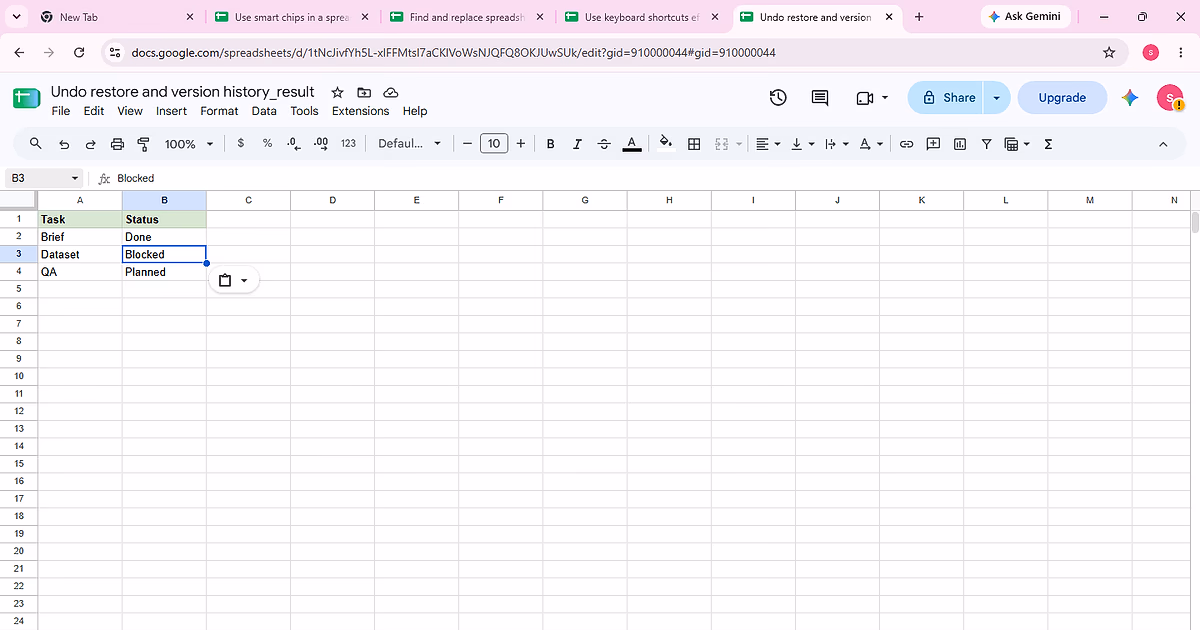Open the paste options dropdown near B4
This screenshot has width=1200, height=630.
[234, 281]
